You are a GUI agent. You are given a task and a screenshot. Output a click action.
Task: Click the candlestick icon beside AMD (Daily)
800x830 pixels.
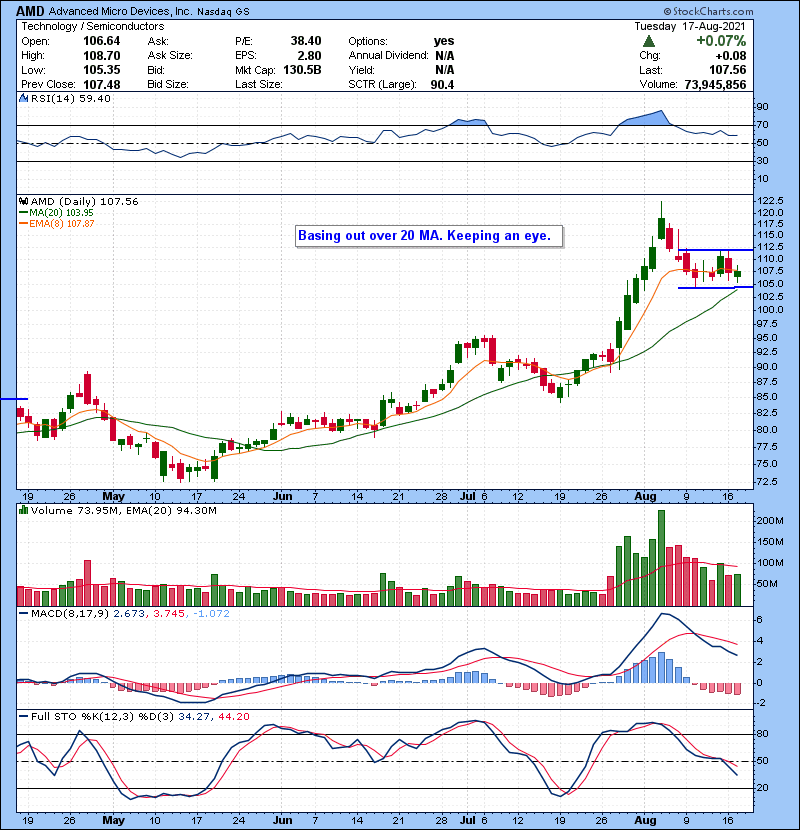click(23, 201)
